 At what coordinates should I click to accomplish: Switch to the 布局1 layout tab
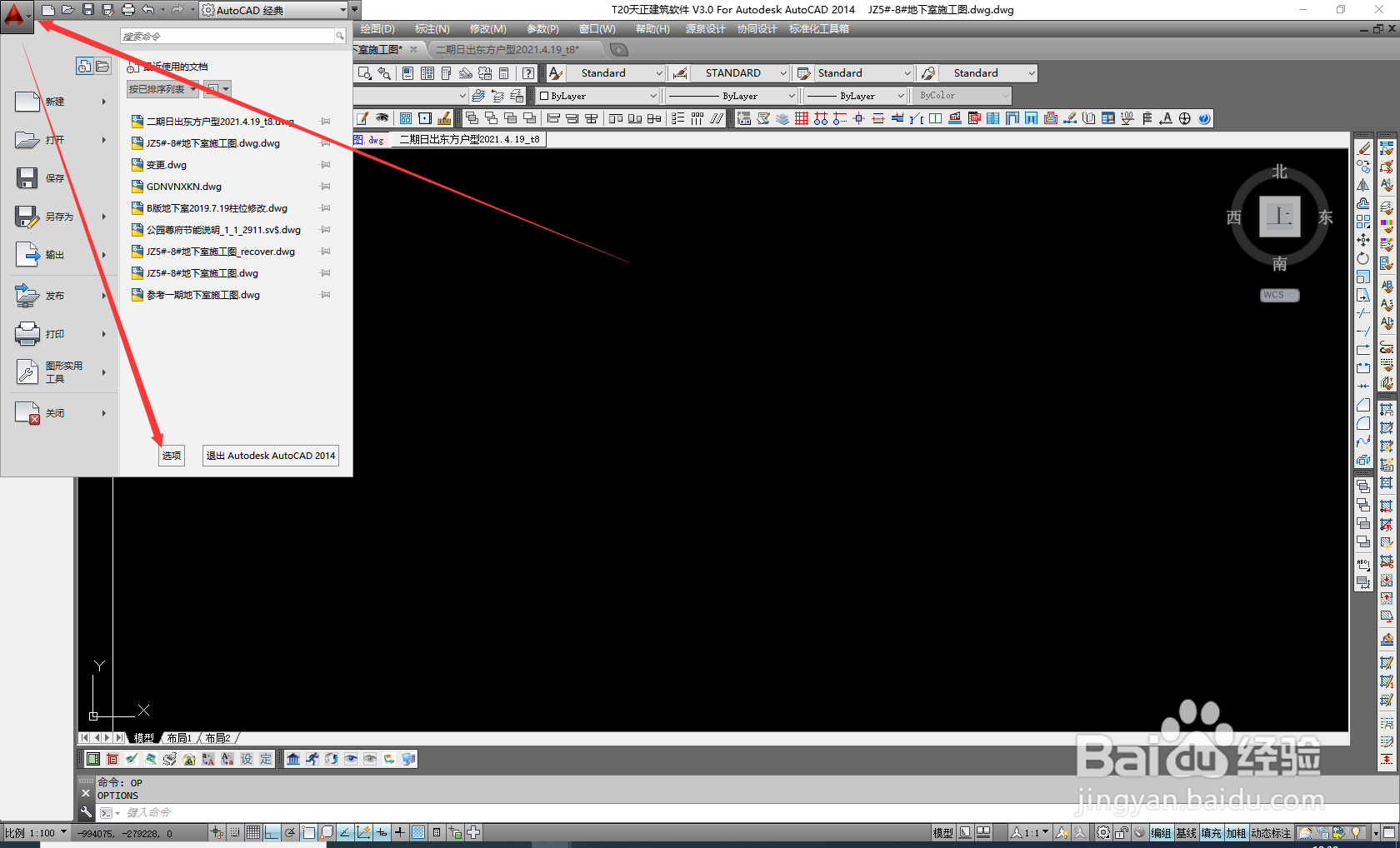(x=179, y=738)
